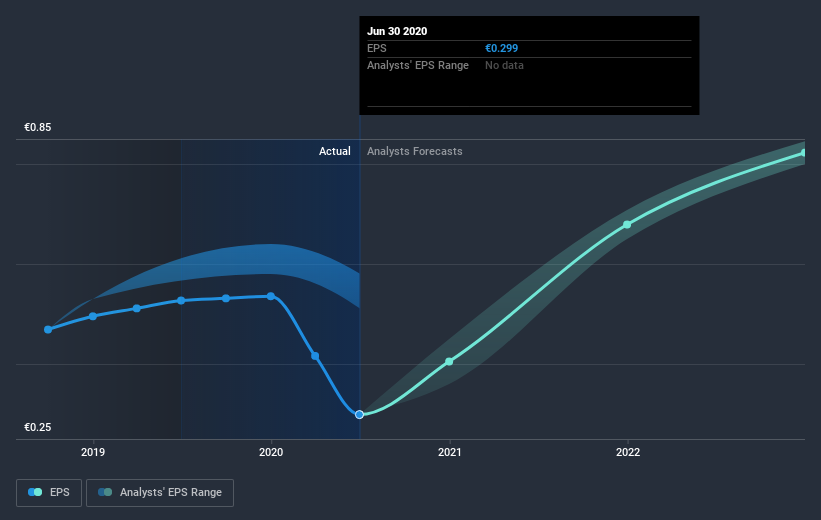Click the Analysts' EPS Range legend icon
The width and height of the screenshot is (821, 520).
click(x=105, y=492)
